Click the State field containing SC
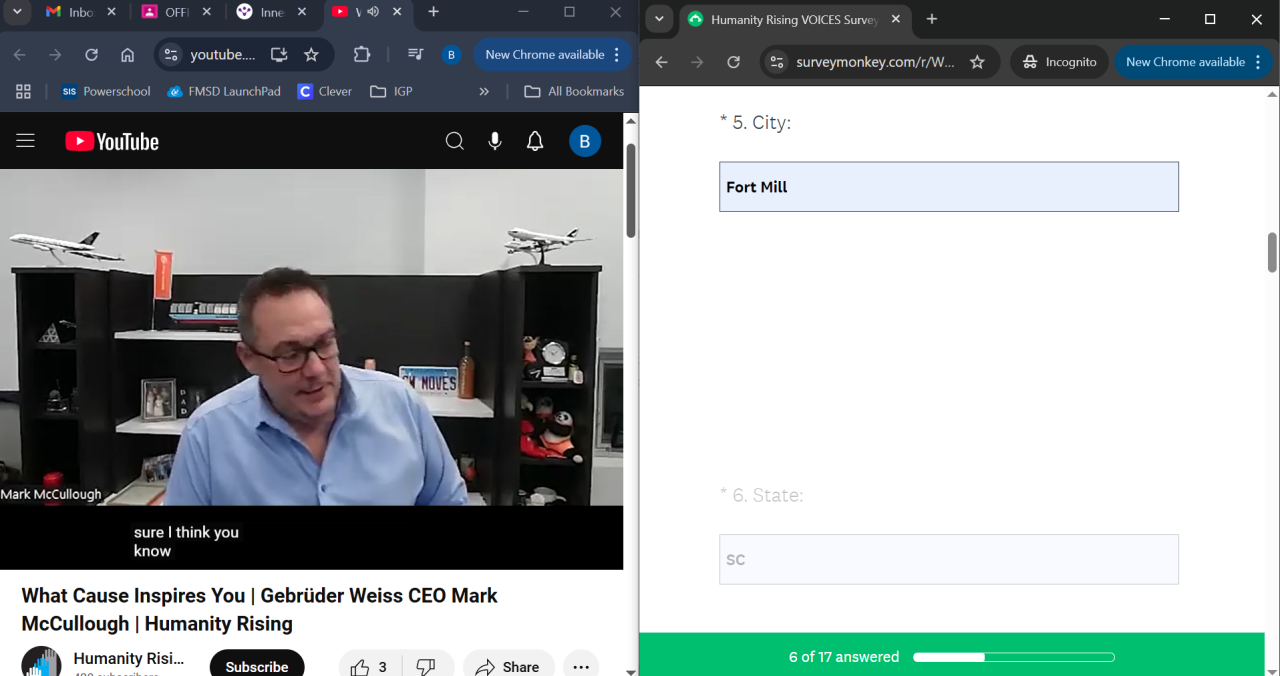 pyautogui.click(x=949, y=559)
